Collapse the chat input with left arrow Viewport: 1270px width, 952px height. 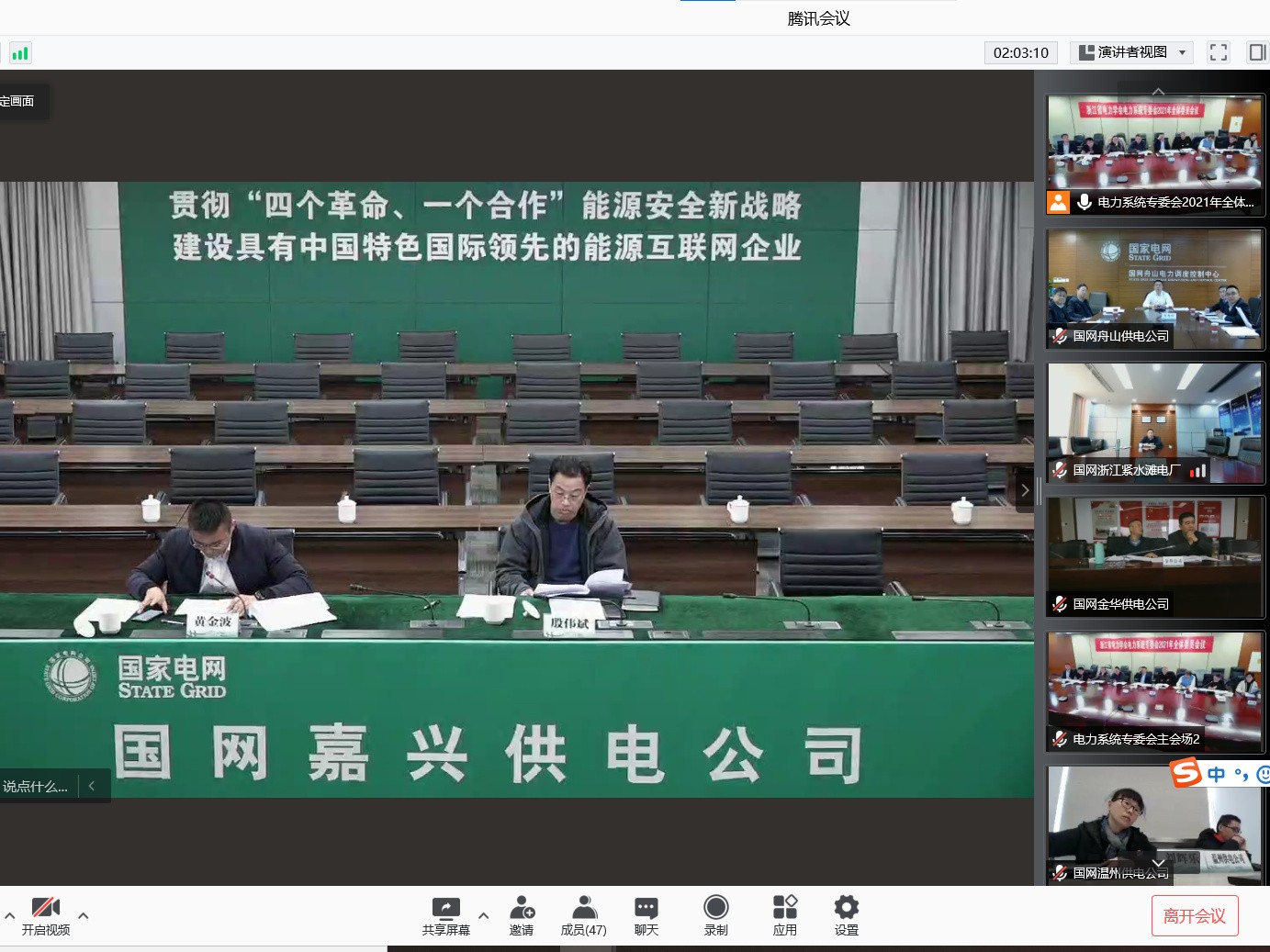92,786
